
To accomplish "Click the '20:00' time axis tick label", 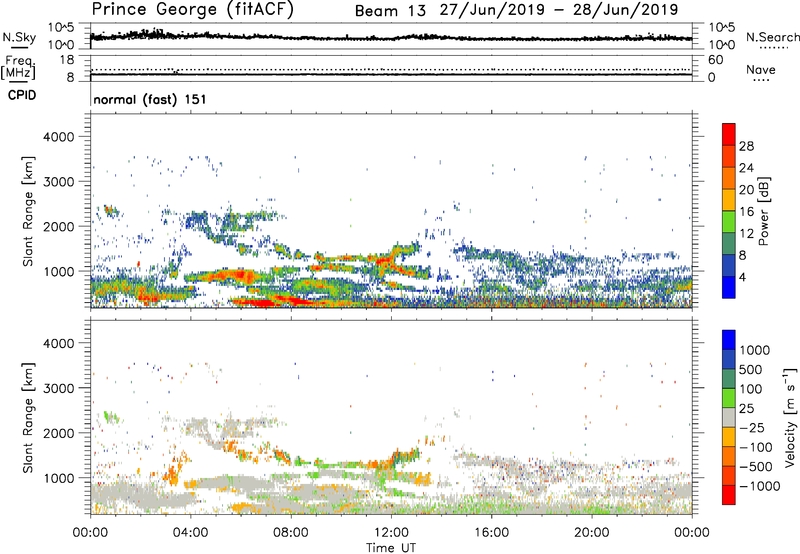I will coord(591,533).
